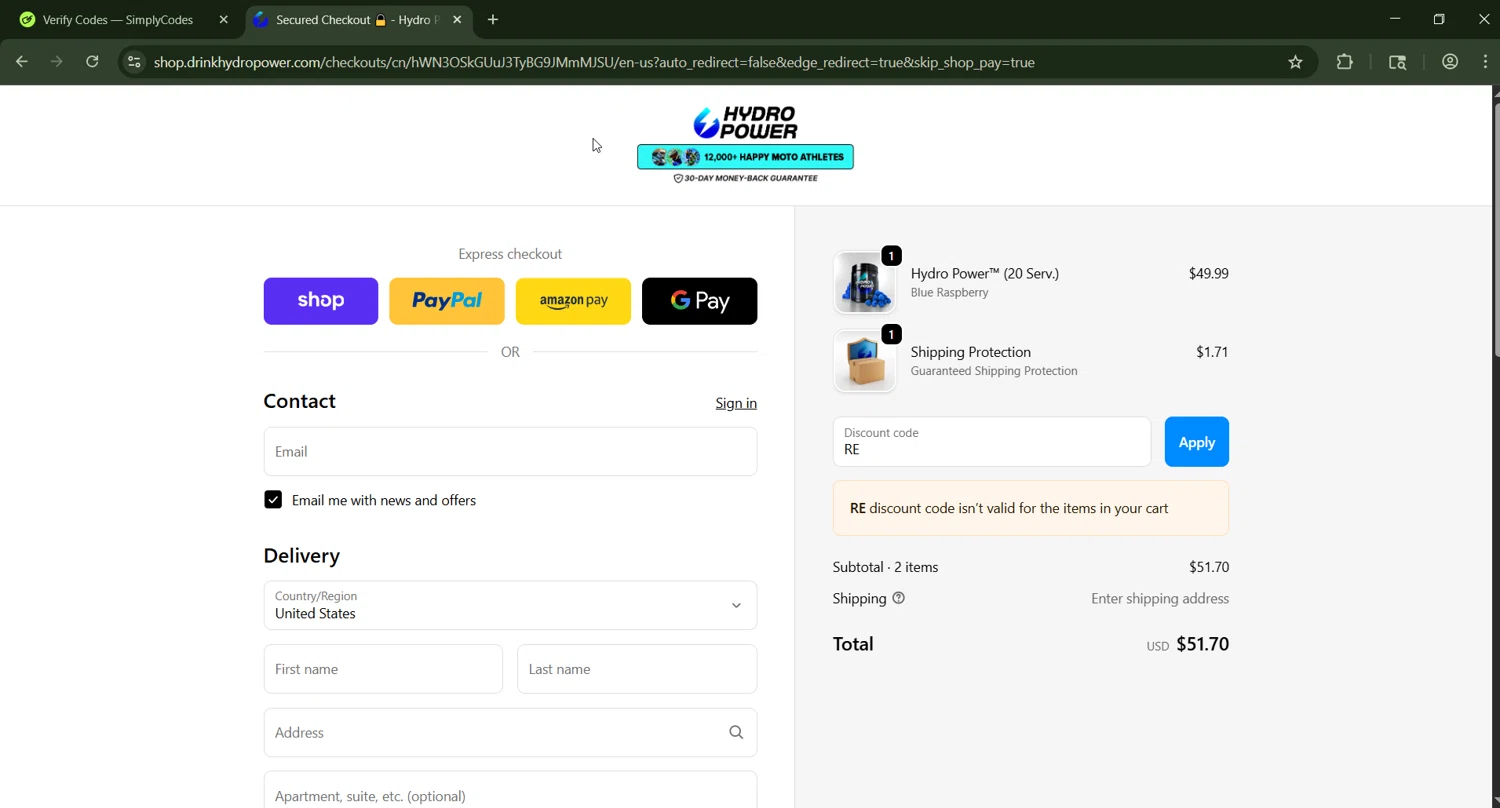Viewport: 1500px width, 808px height.
Task: Open the browser extensions puzzle icon
Action: (x=1345, y=62)
